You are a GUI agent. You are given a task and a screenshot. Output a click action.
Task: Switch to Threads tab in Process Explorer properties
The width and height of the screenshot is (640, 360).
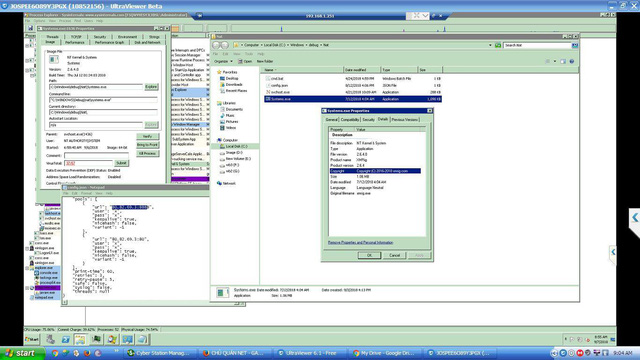click(53, 37)
